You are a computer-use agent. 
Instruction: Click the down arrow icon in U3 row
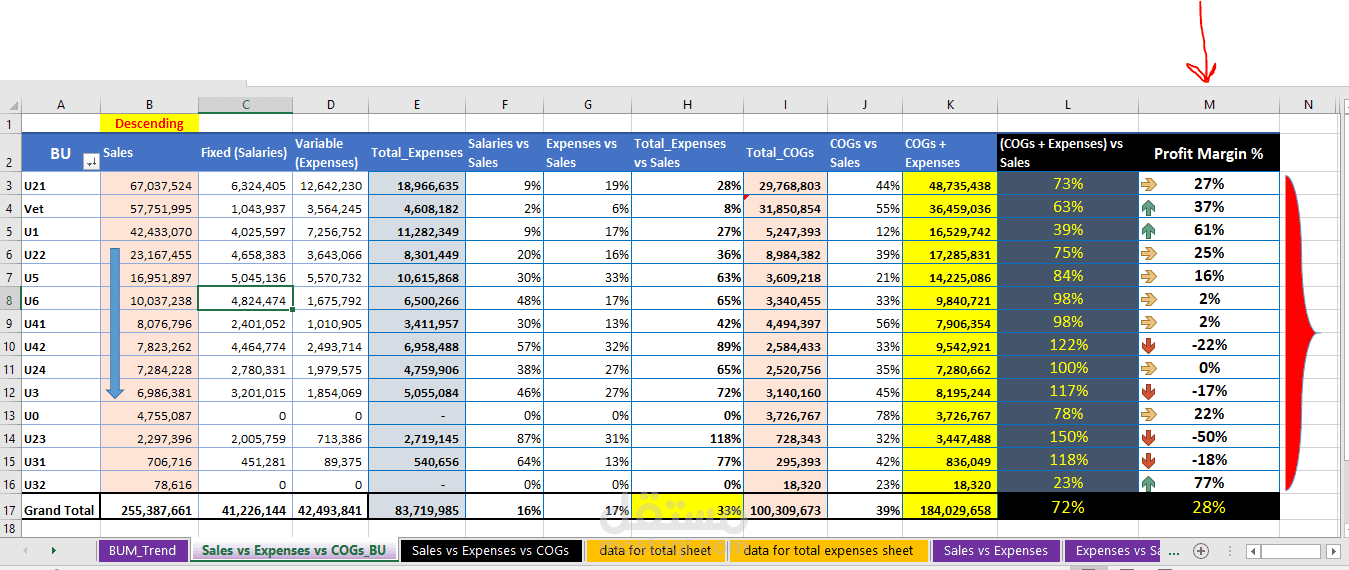1148,391
